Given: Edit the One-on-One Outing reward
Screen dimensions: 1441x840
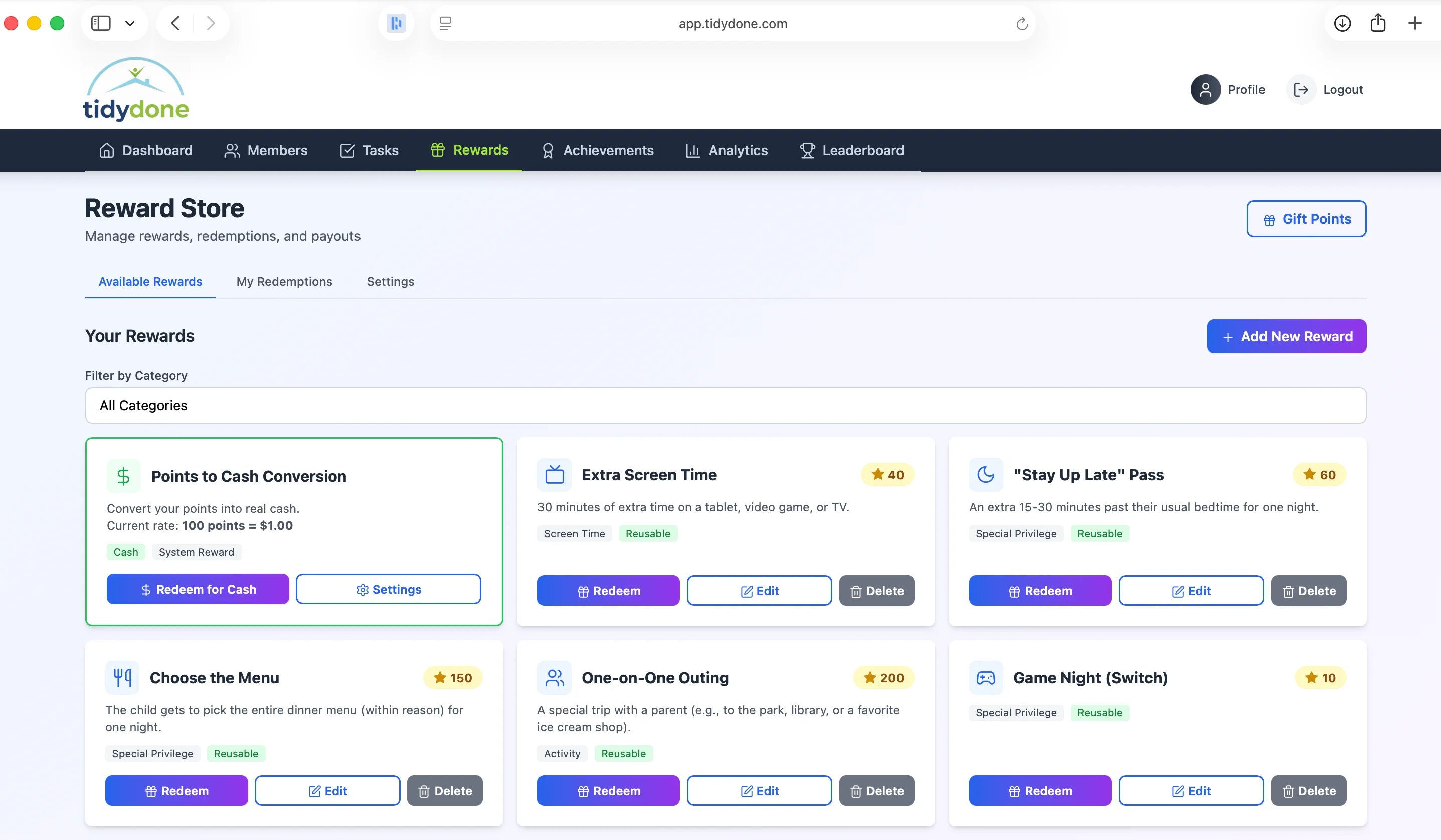Looking at the screenshot, I should point(759,791).
